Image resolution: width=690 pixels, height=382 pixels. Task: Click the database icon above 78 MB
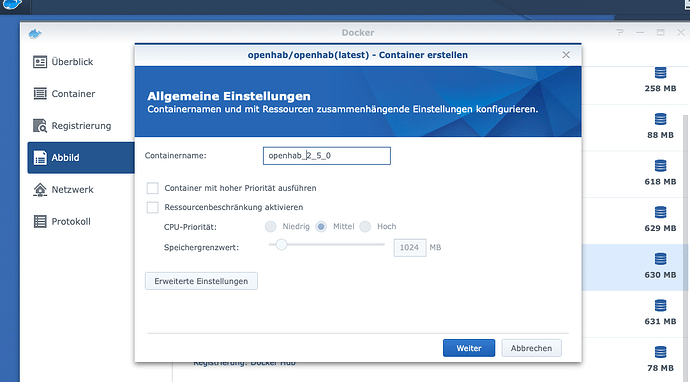click(x=661, y=353)
